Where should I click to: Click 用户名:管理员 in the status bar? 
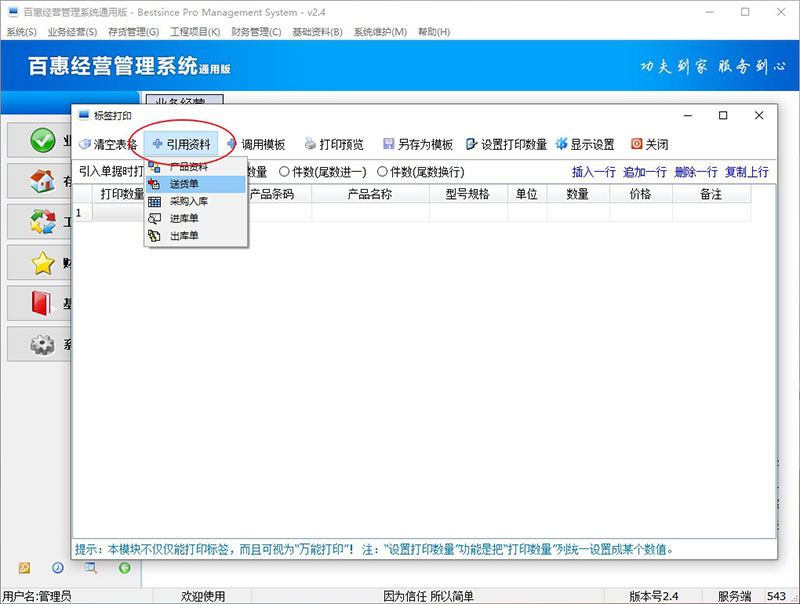(37, 596)
